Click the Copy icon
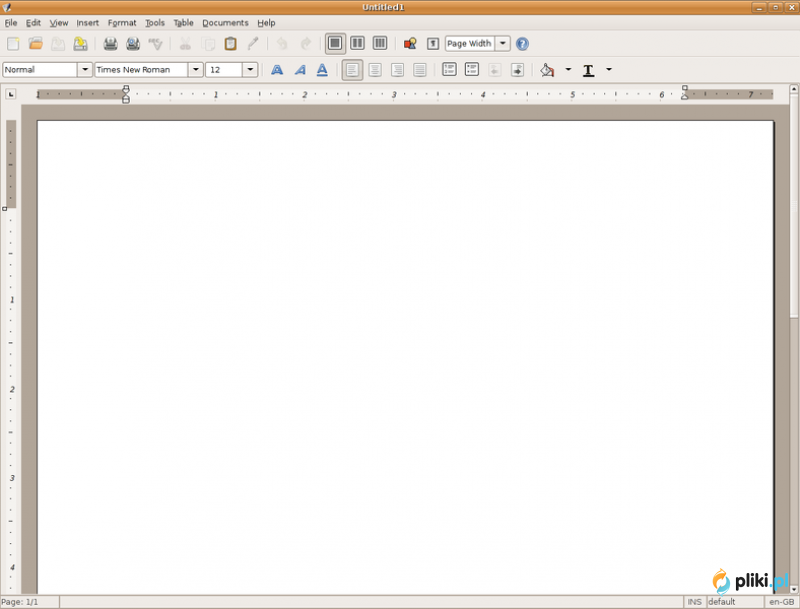This screenshot has height=609, width=800. point(208,44)
